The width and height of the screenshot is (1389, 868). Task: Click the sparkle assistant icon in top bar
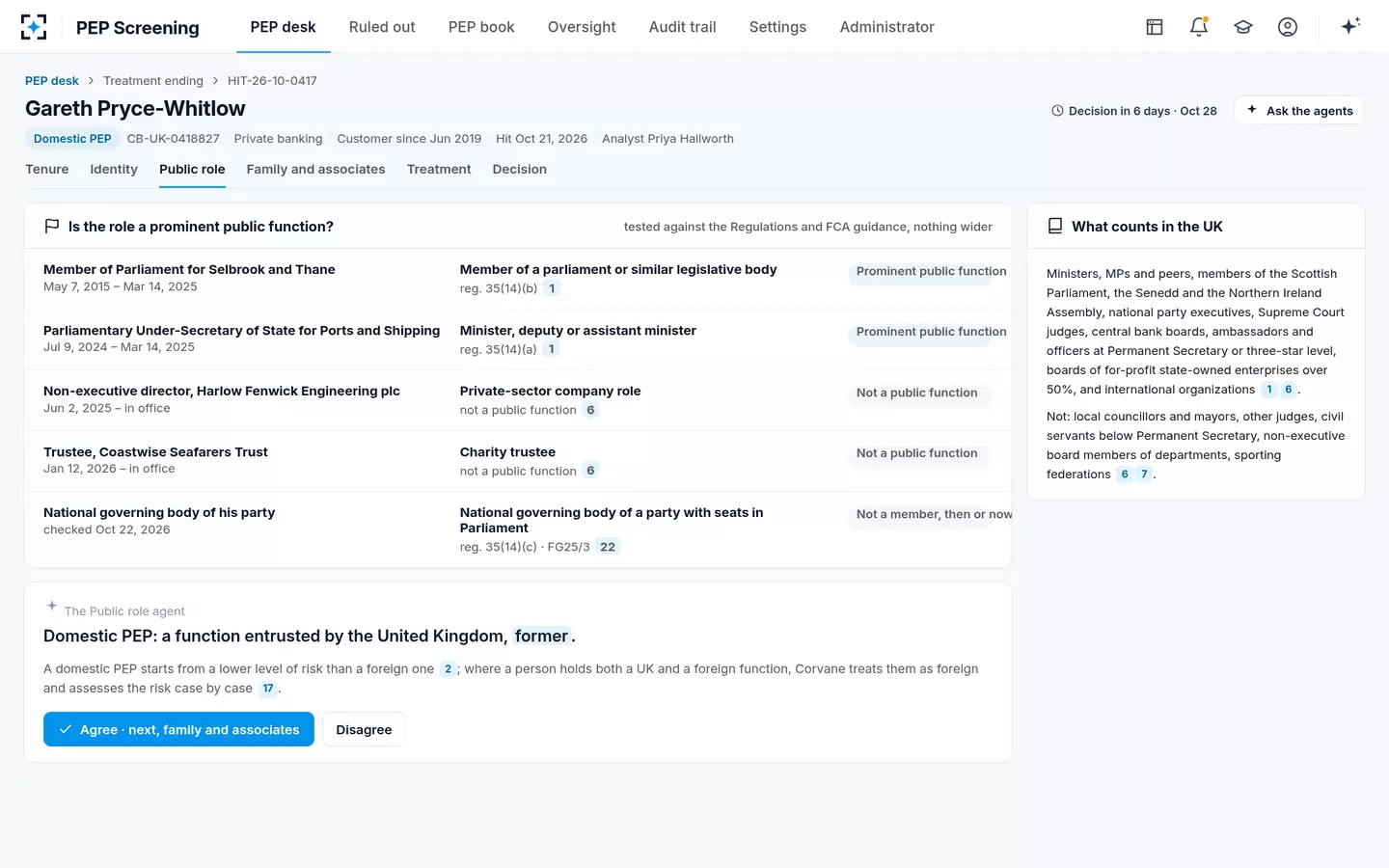(1350, 26)
